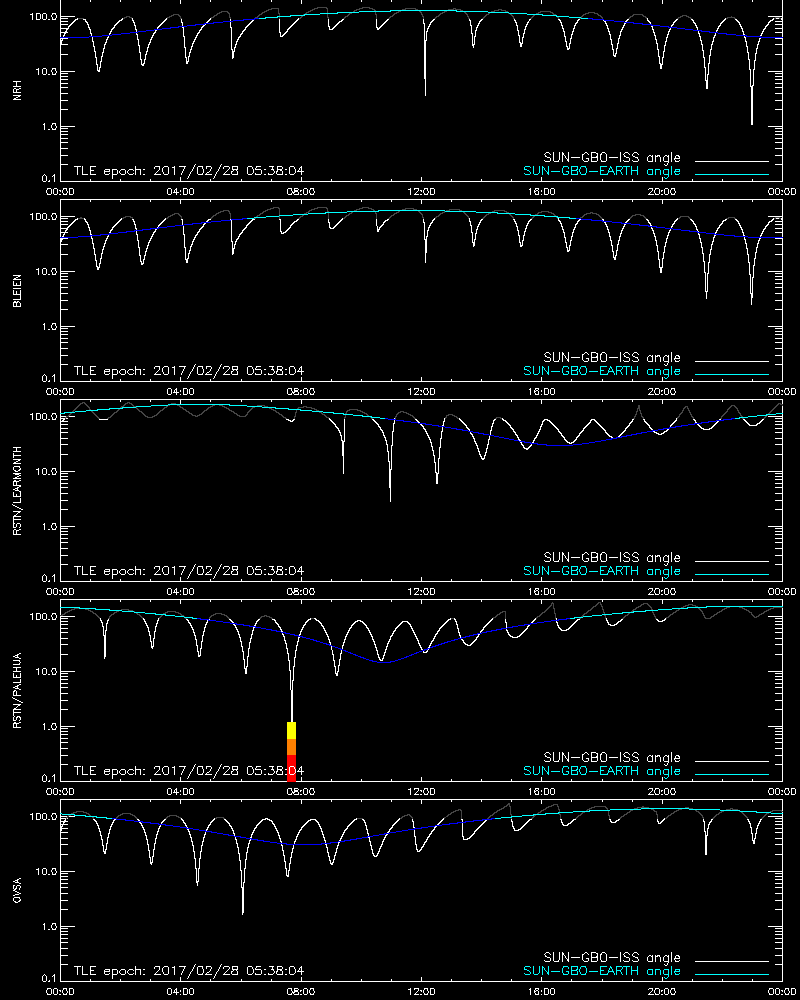Select the red marker segment in RSTN/PALEHUA plot
The height and width of the screenshot is (1000, 800).
[292, 768]
